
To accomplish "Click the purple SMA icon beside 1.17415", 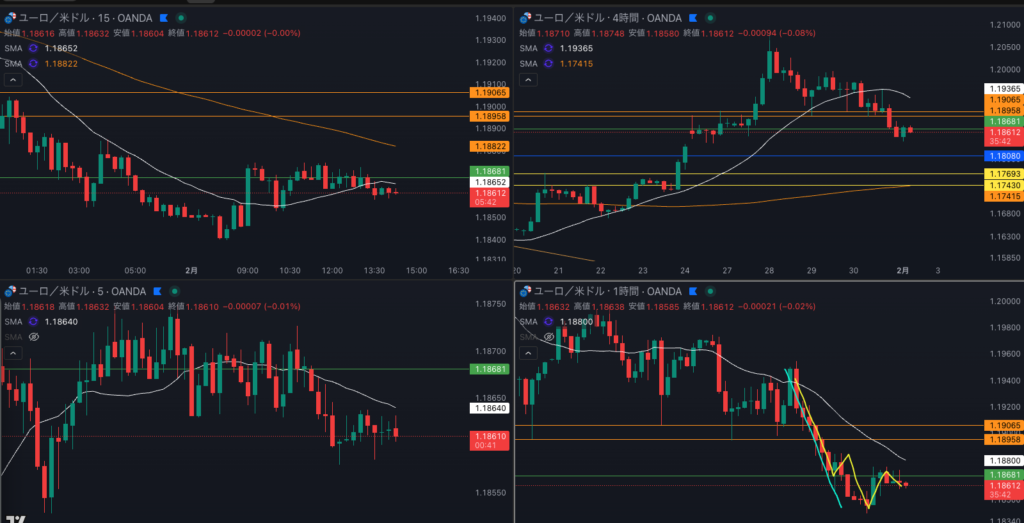I will point(549,63).
